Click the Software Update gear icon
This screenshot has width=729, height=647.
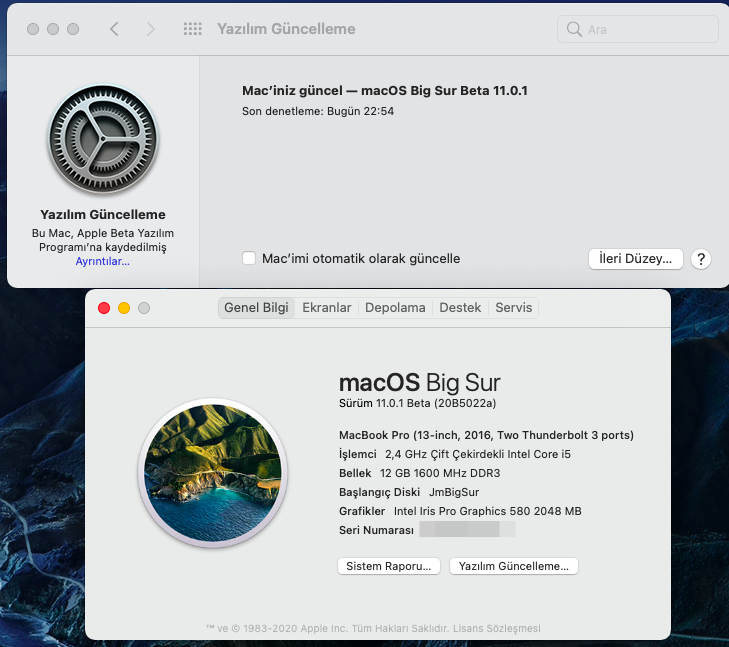tap(103, 139)
